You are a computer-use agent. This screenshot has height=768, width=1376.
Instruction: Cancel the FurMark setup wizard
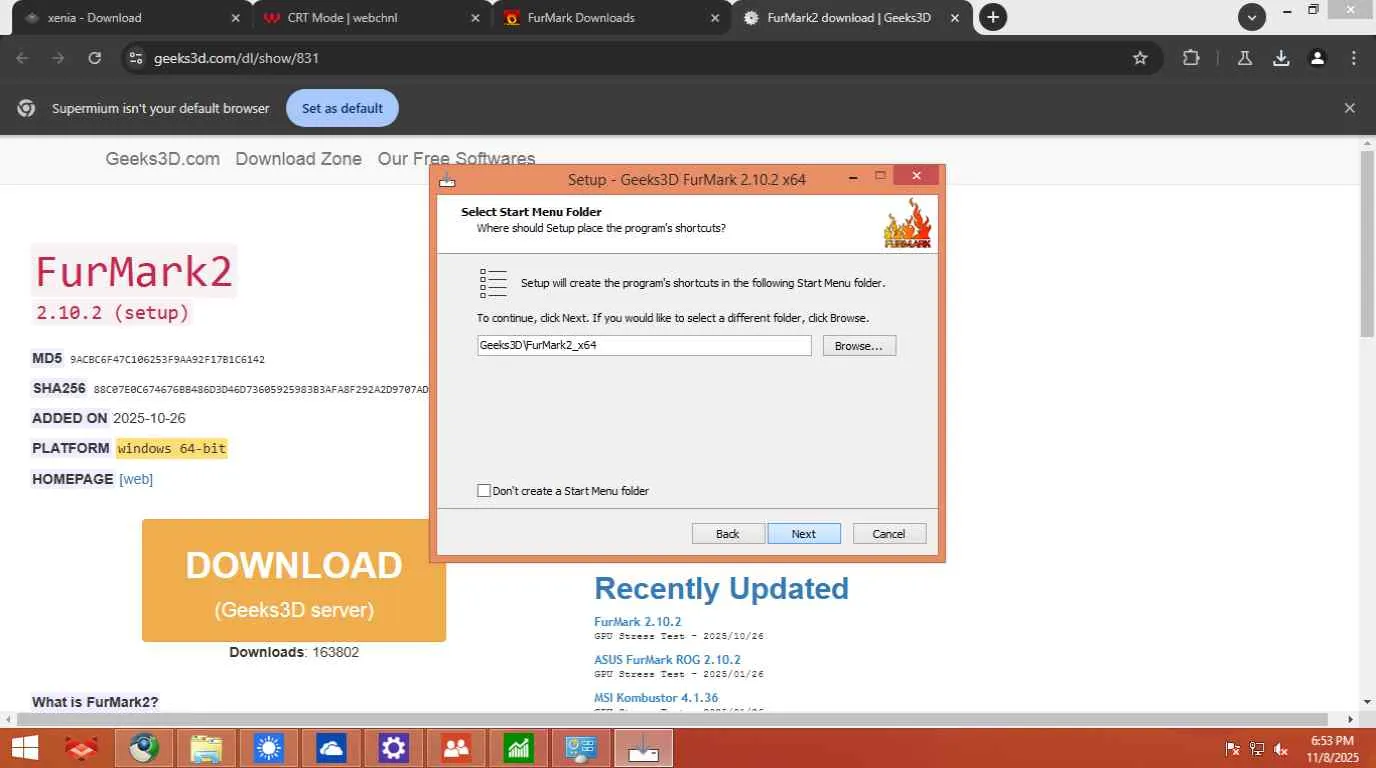[x=889, y=534]
